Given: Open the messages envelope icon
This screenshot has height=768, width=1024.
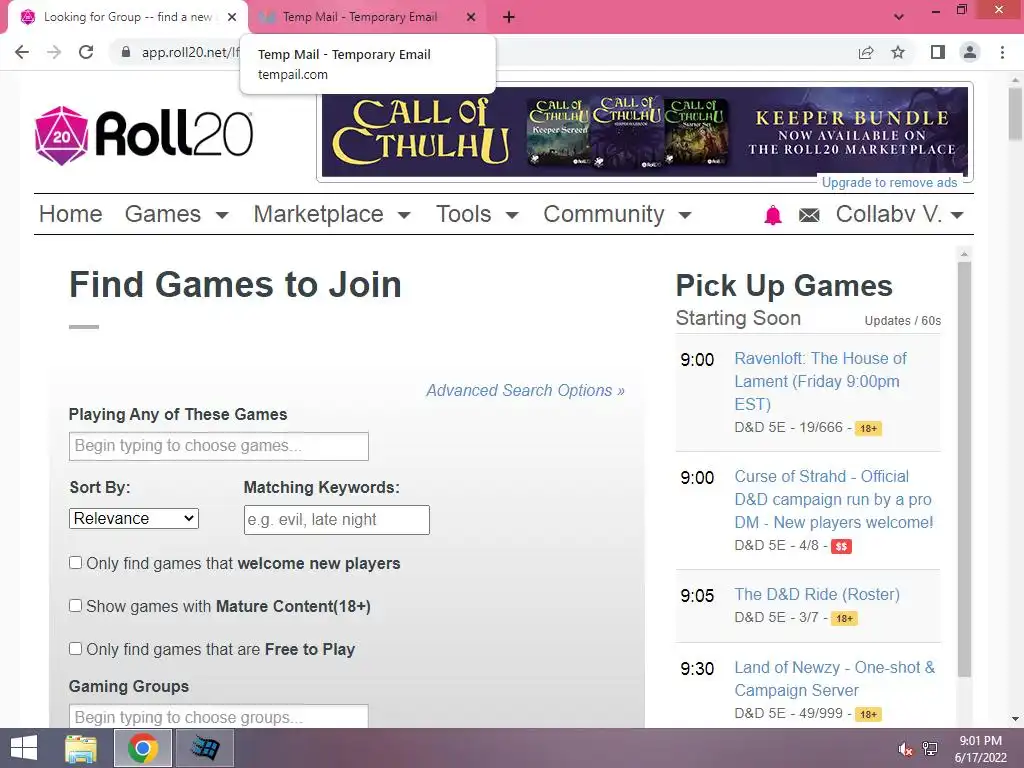Looking at the screenshot, I should (809, 215).
